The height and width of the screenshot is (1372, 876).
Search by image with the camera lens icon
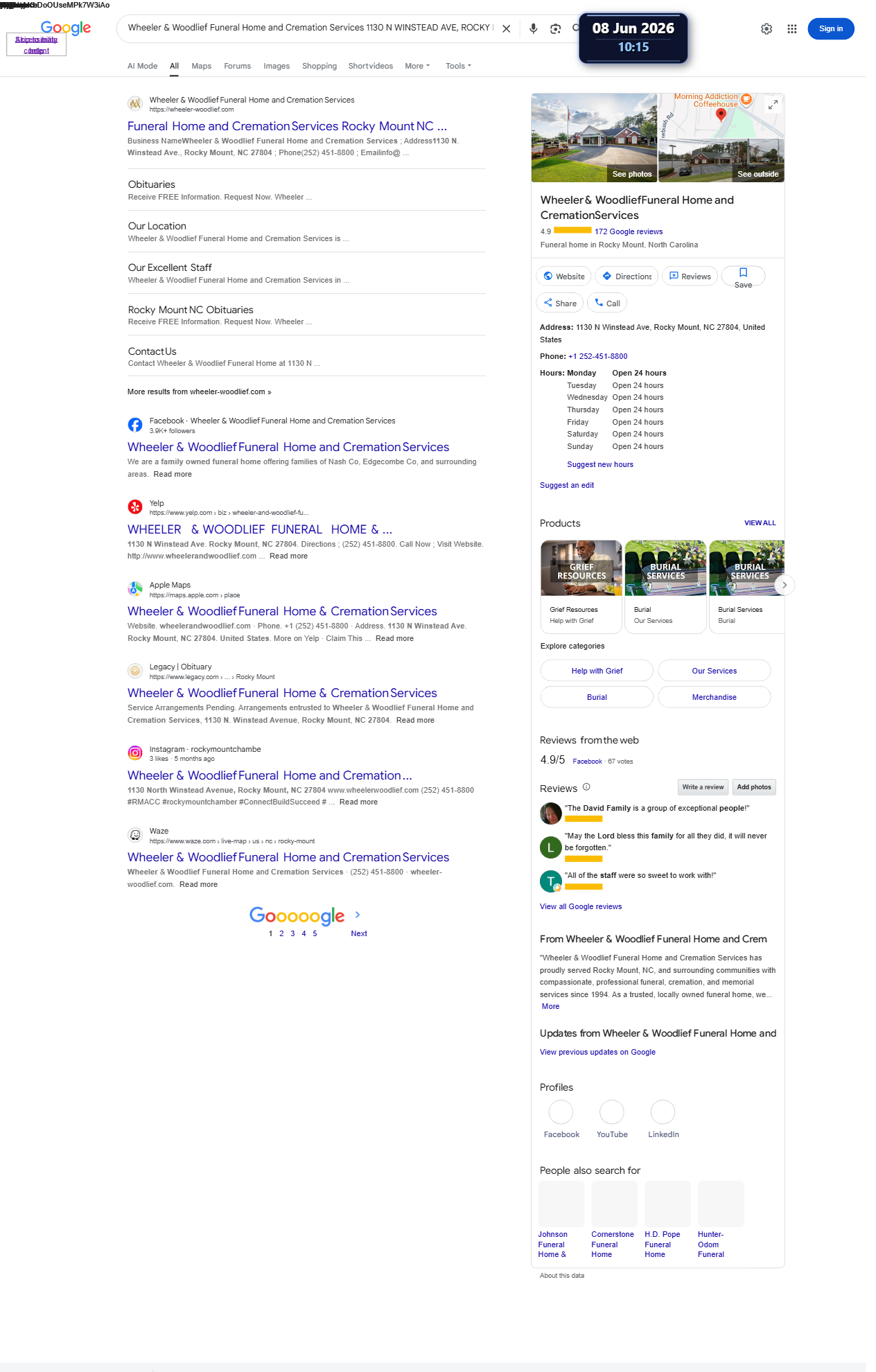555,28
